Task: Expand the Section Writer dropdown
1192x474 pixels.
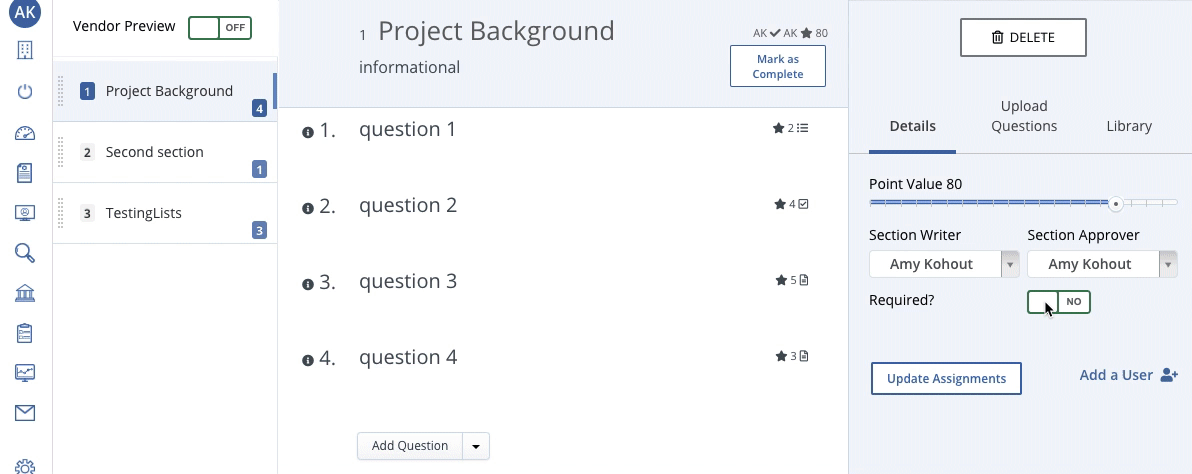Action: tap(1010, 264)
